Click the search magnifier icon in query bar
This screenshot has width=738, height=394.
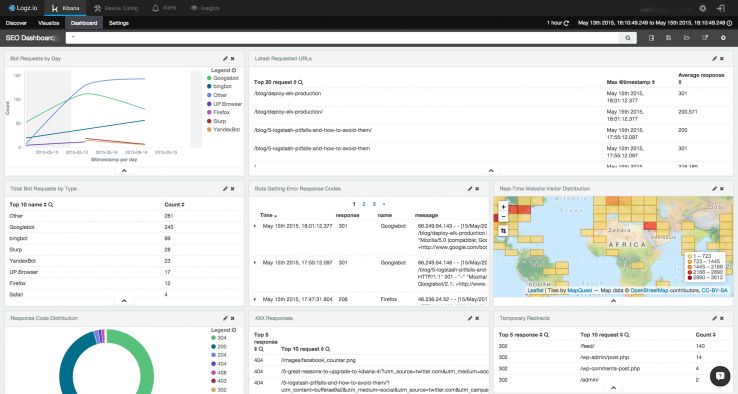(x=628, y=38)
